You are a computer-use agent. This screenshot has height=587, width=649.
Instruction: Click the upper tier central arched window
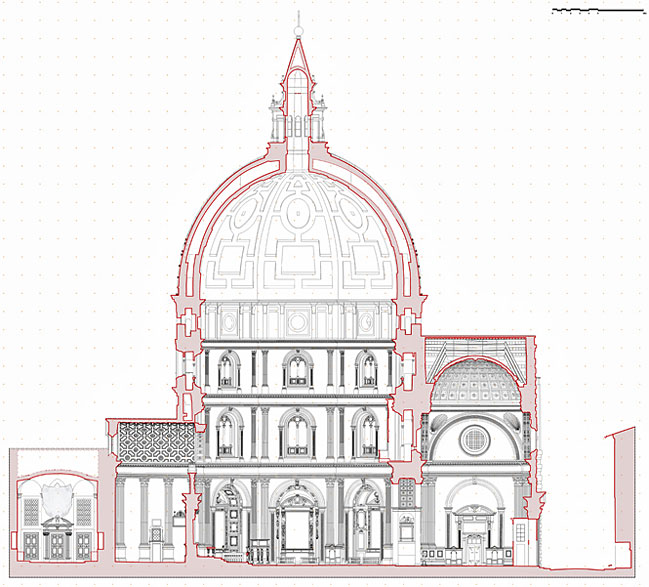coord(298,371)
